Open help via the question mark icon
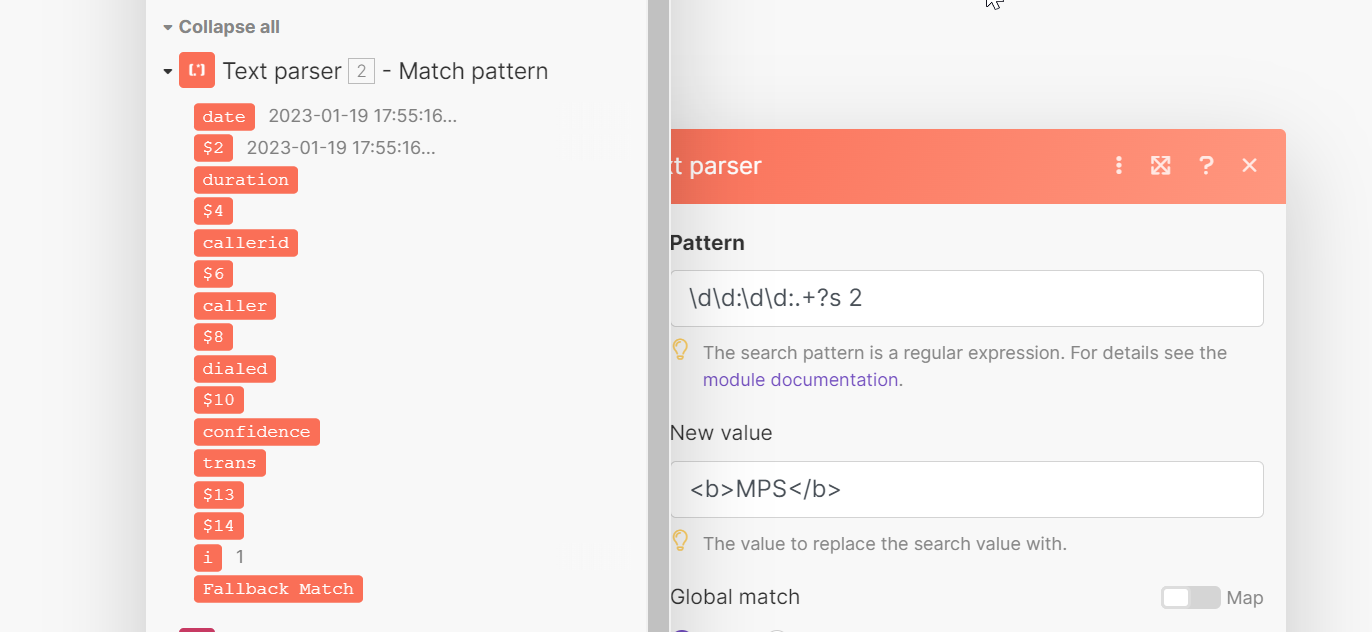This screenshot has width=1372, height=632. (1206, 166)
